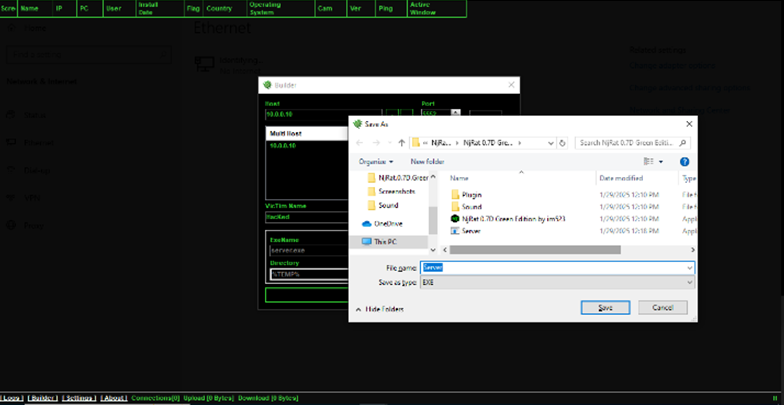784x405 pixels.
Task: Click the Save button
Action: point(605,308)
